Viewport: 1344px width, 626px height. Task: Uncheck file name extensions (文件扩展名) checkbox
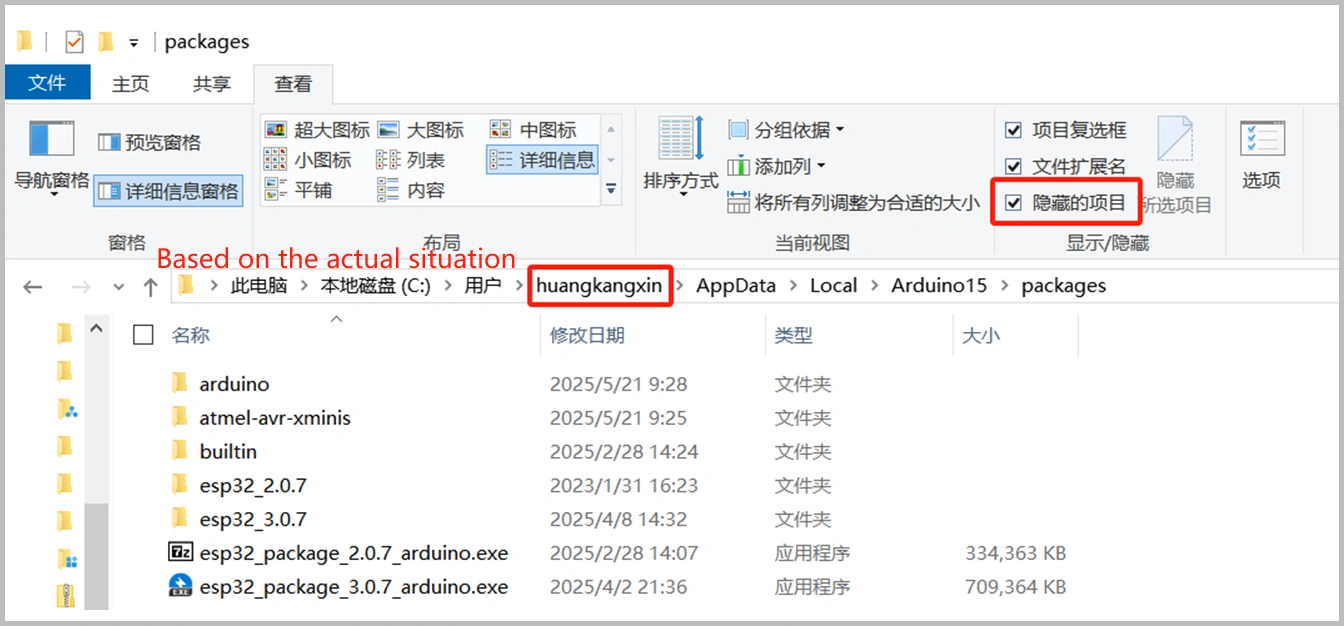pyautogui.click(x=1014, y=167)
